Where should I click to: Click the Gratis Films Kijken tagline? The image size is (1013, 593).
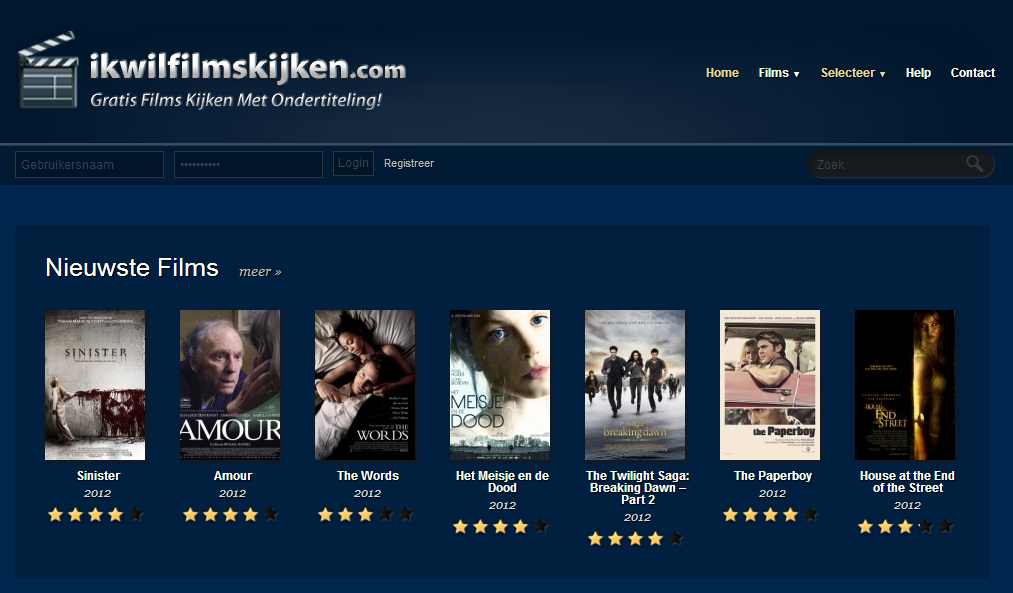tap(236, 100)
